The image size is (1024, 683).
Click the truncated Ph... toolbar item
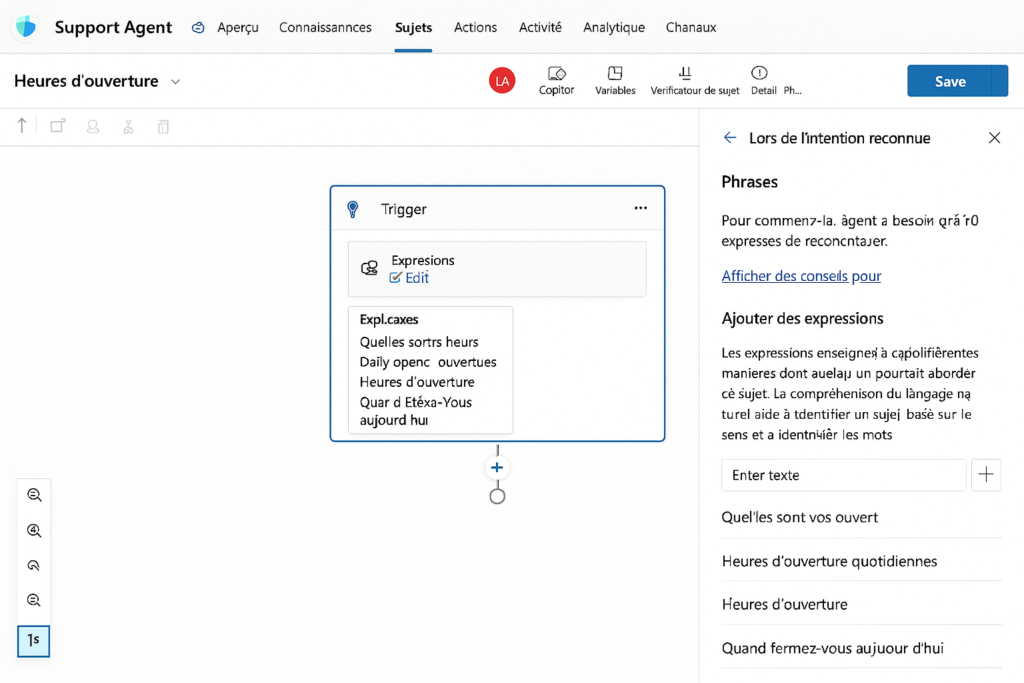[x=792, y=91]
